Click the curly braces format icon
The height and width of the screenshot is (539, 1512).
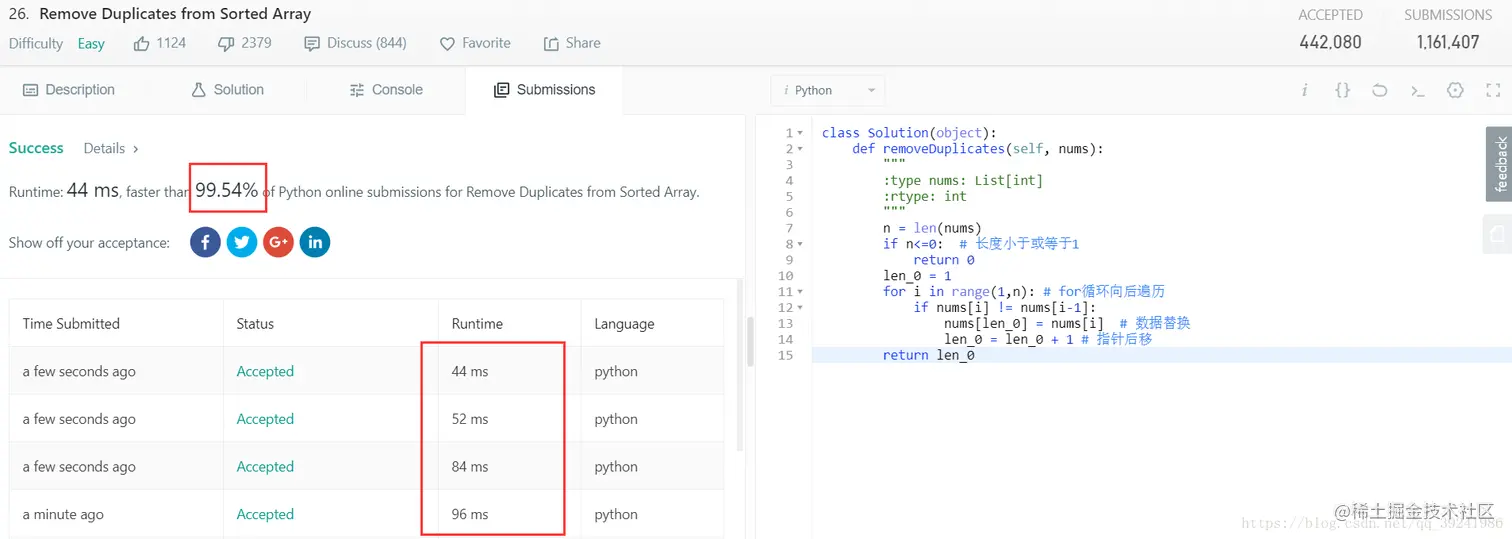1342,90
